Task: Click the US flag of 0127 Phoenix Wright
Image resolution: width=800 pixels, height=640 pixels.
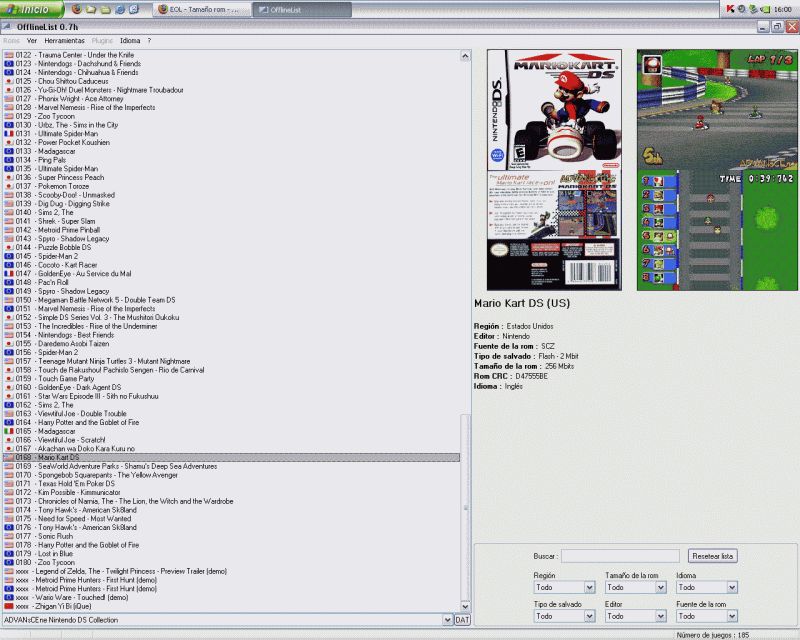Action: click(9, 99)
